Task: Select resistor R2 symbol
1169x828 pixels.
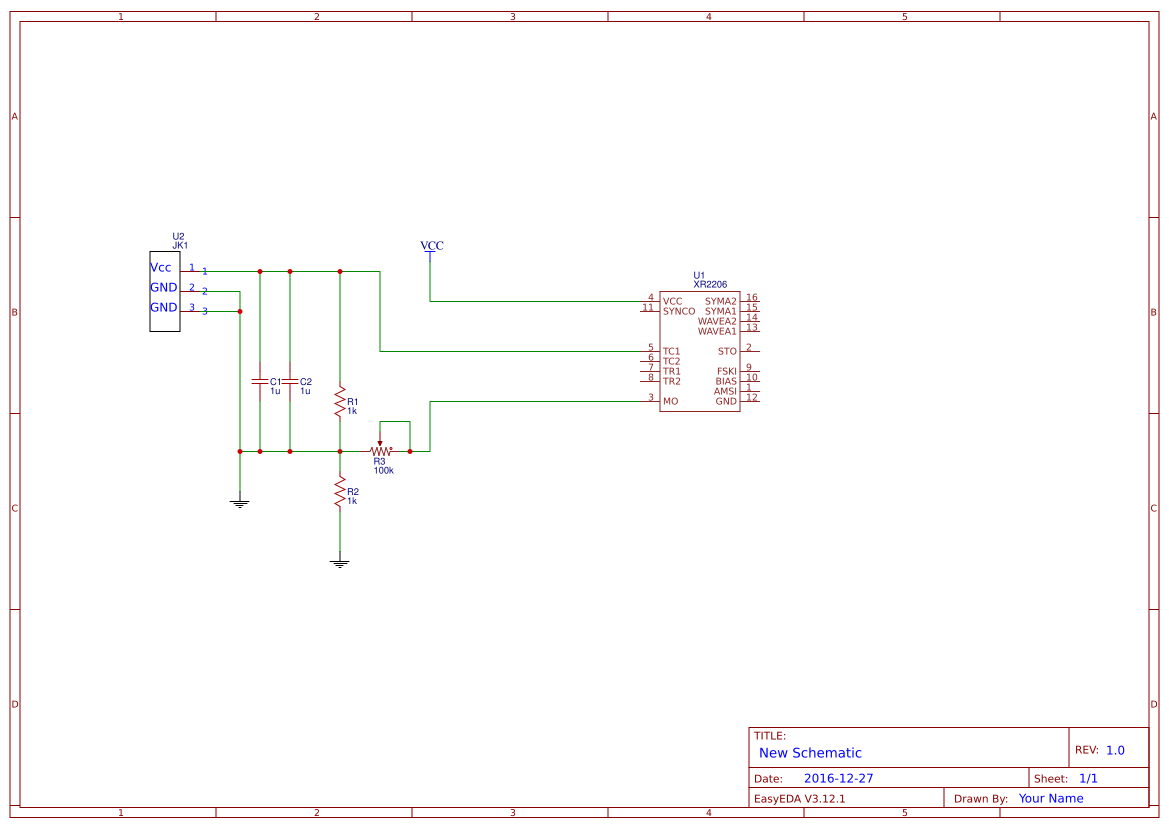Action: (340, 492)
